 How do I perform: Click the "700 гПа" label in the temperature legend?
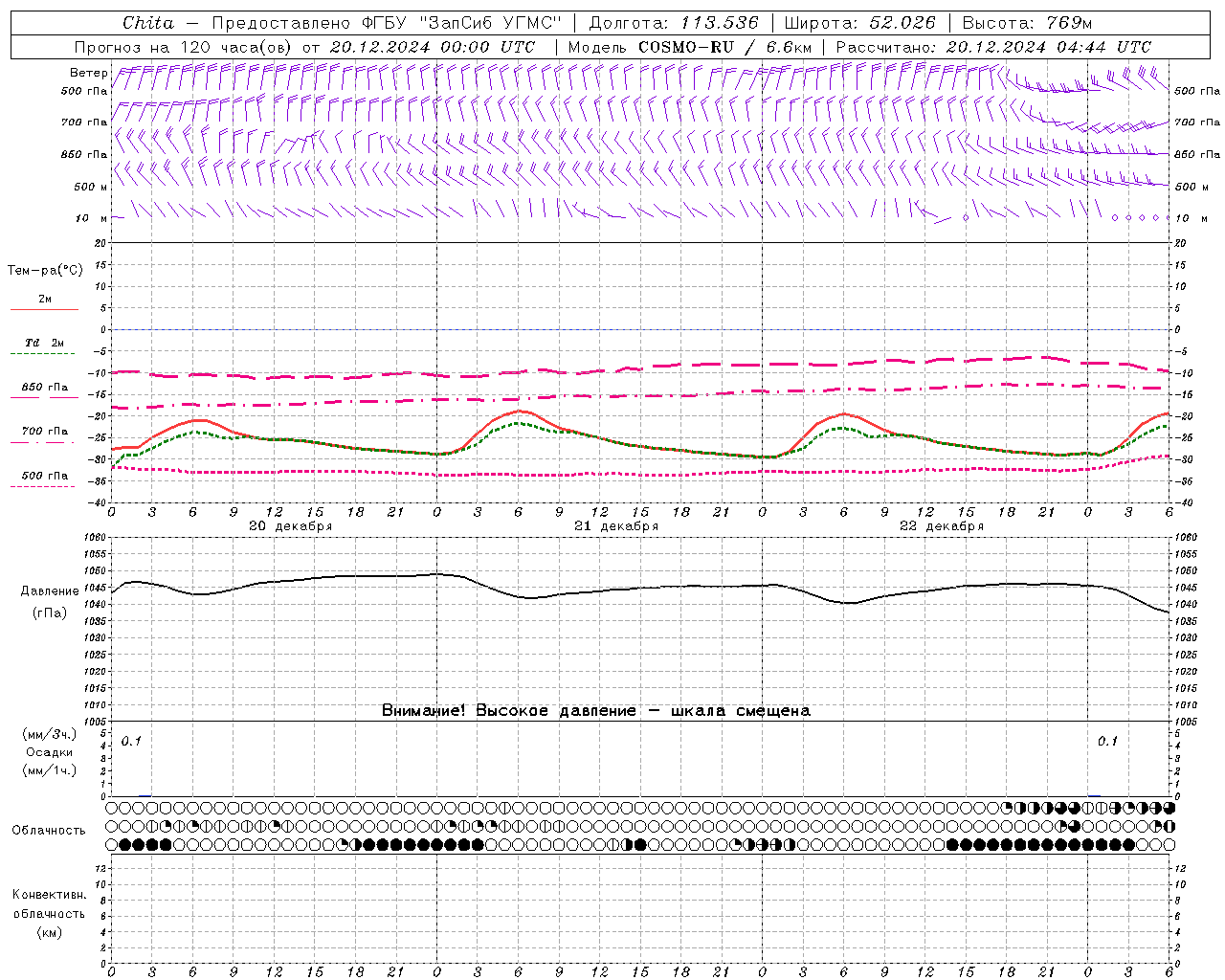click(x=45, y=431)
